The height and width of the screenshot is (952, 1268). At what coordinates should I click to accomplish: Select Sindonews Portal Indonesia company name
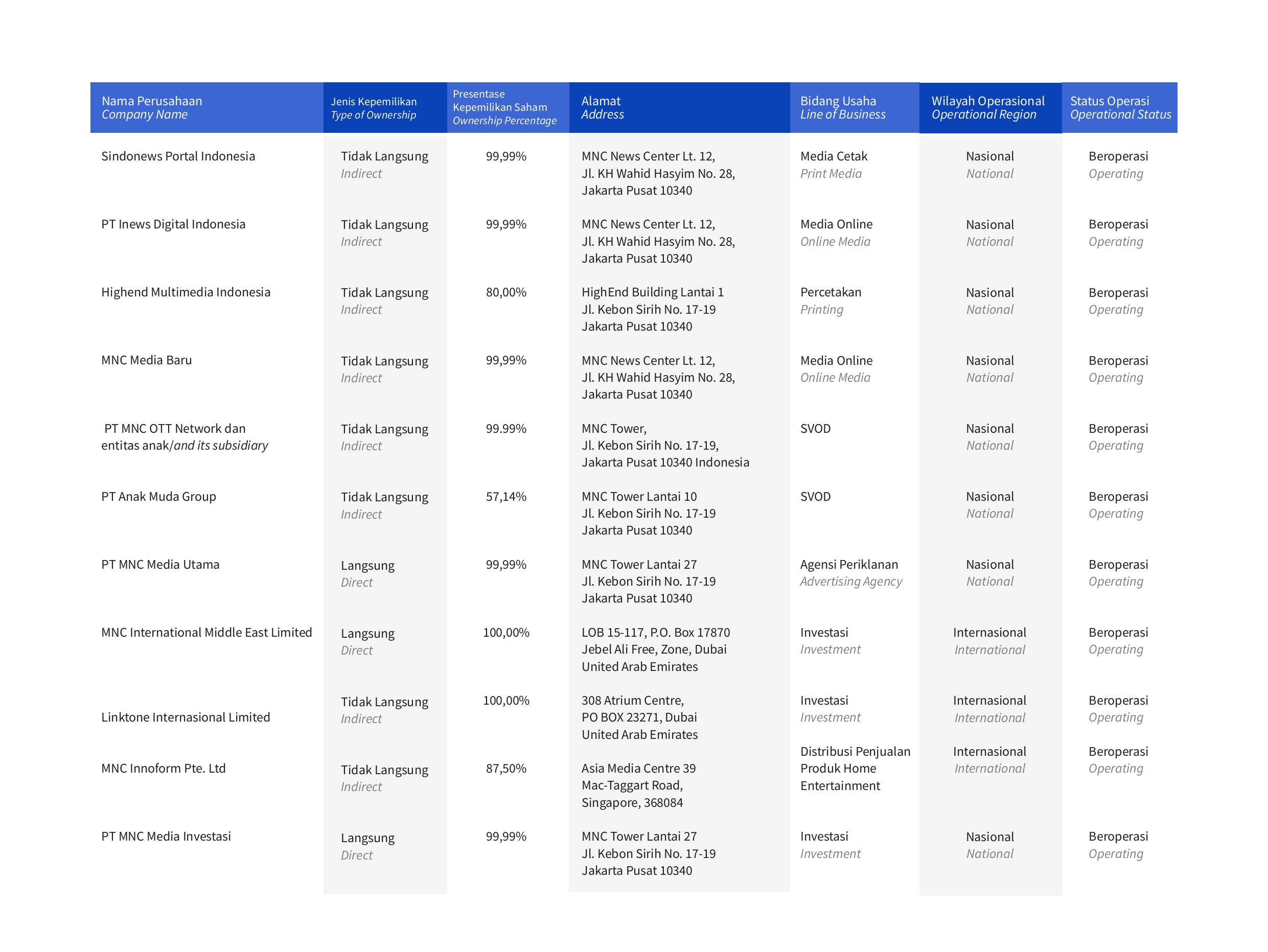pyautogui.click(x=178, y=156)
